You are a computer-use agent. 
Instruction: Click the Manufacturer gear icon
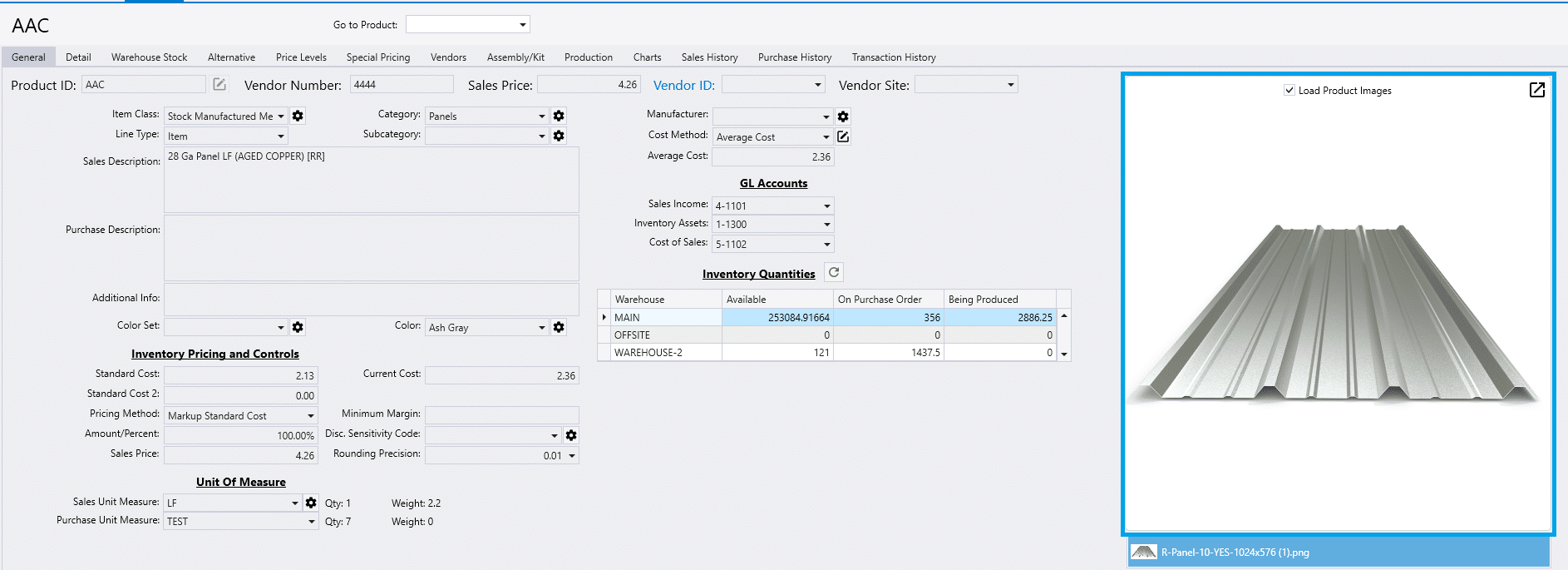pos(843,116)
